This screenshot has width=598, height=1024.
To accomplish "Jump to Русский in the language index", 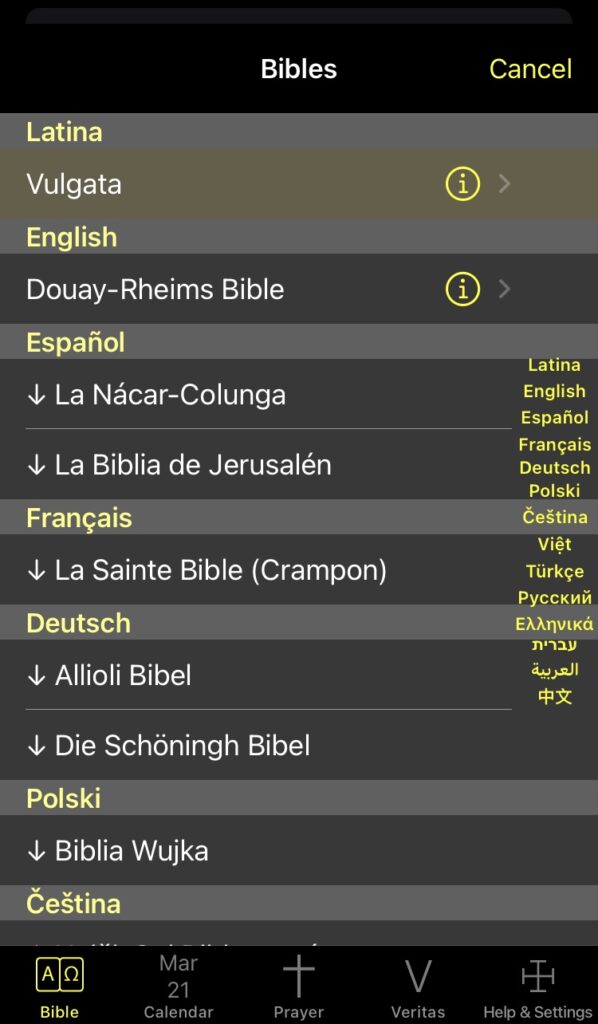I will pos(555,596).
